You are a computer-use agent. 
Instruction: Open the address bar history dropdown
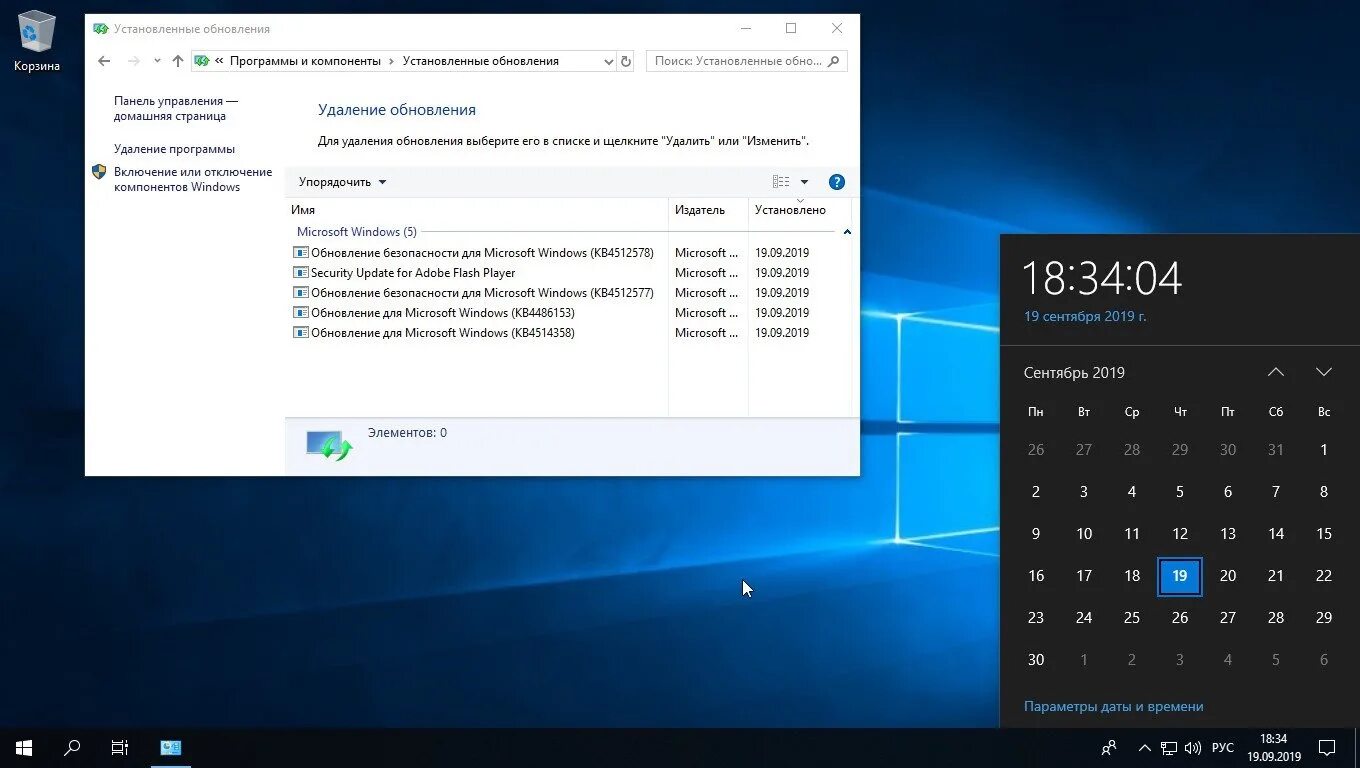(608, 61)
